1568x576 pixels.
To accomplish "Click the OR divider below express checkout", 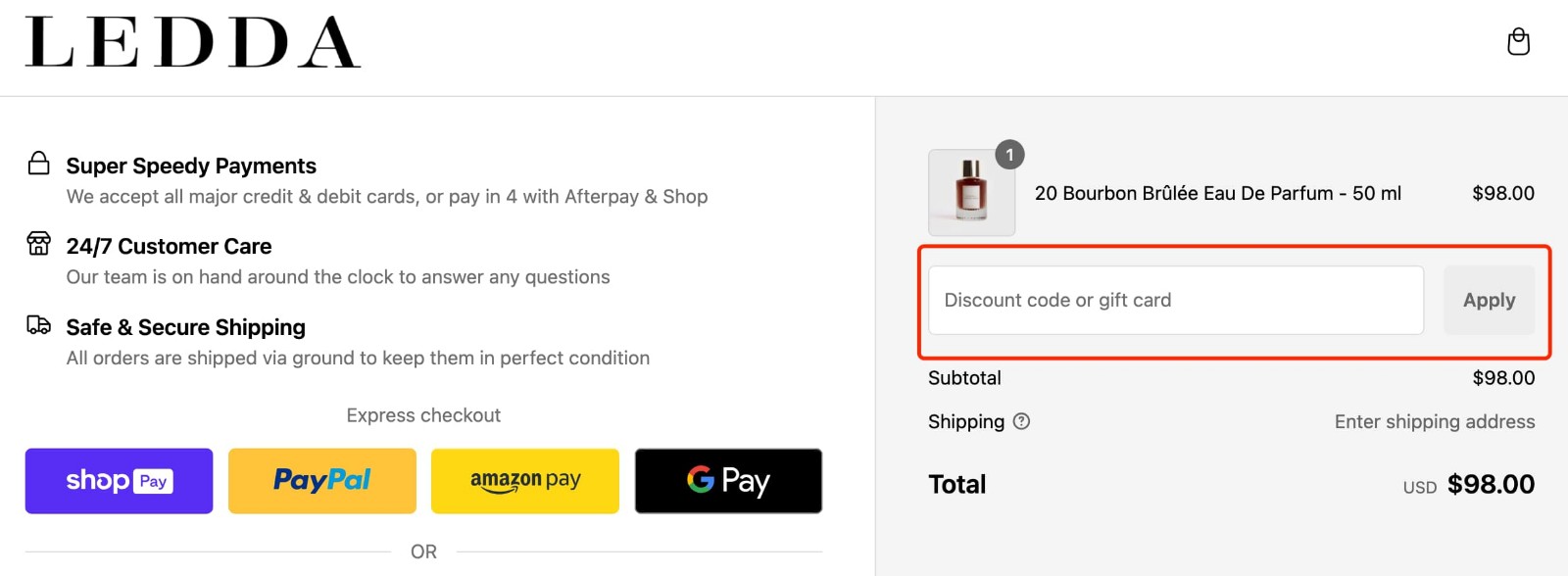I will click(x=423, y=551).
